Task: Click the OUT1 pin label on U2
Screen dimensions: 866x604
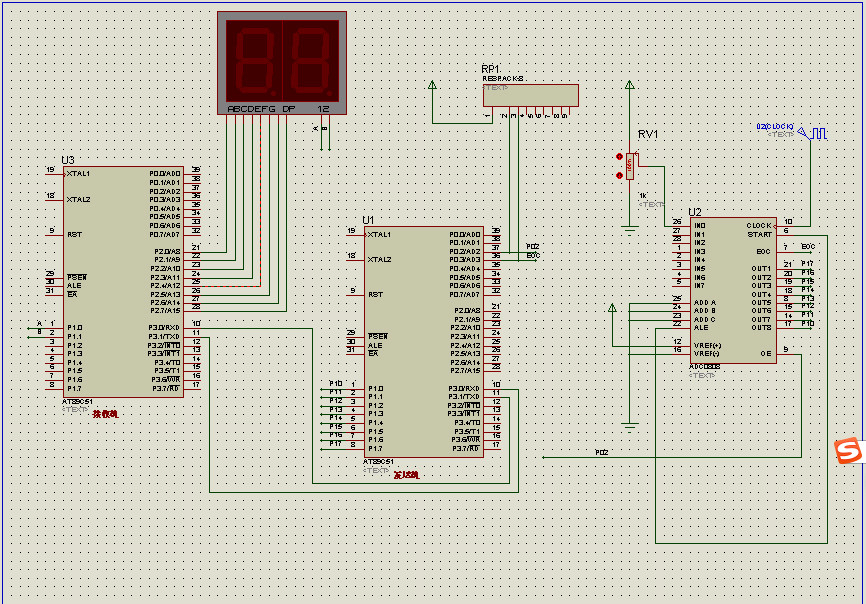Action: [761, 269]
